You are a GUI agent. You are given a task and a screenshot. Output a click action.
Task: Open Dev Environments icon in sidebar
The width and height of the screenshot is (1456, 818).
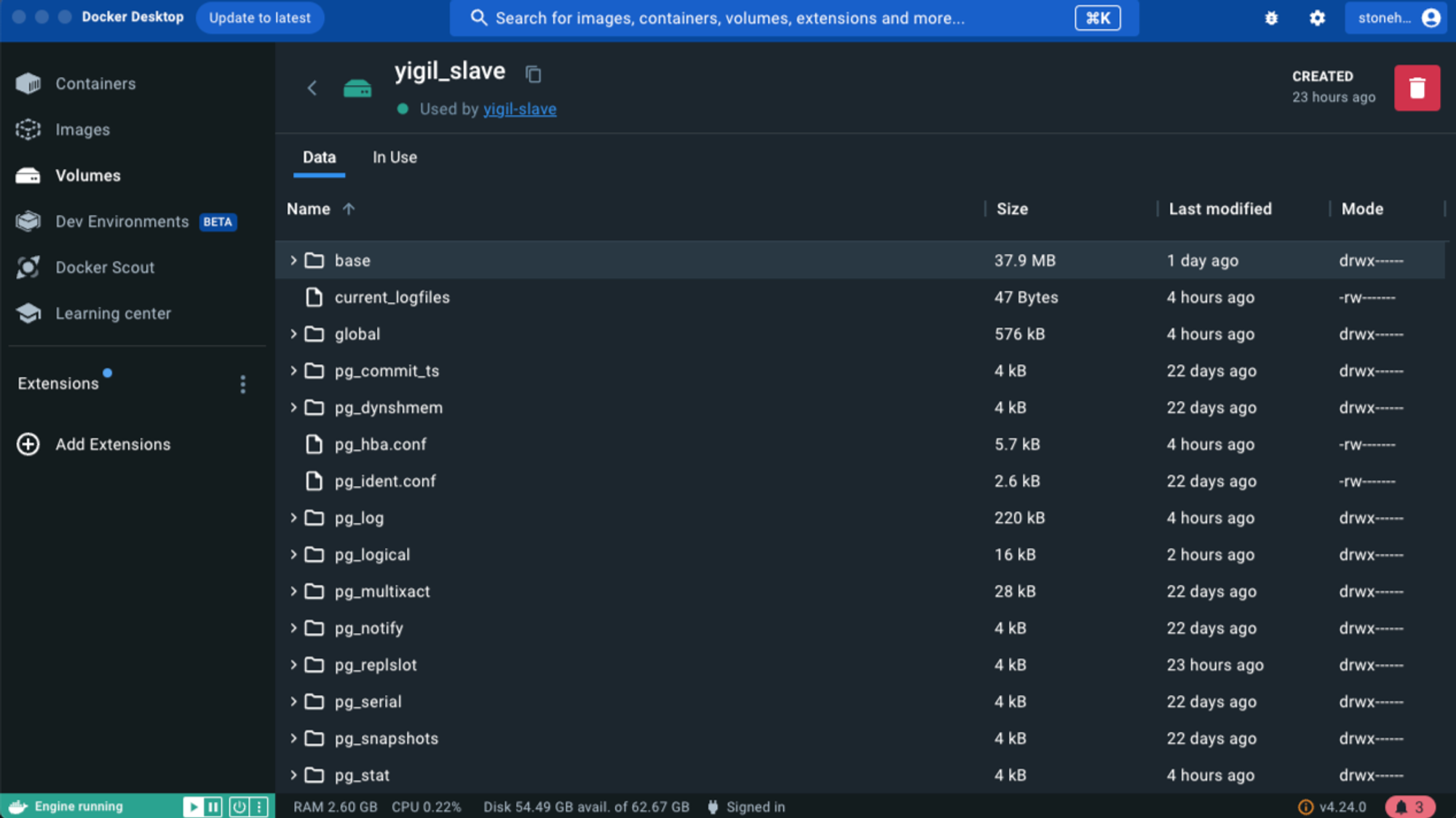pyautogui.click(x=28, y=221)
